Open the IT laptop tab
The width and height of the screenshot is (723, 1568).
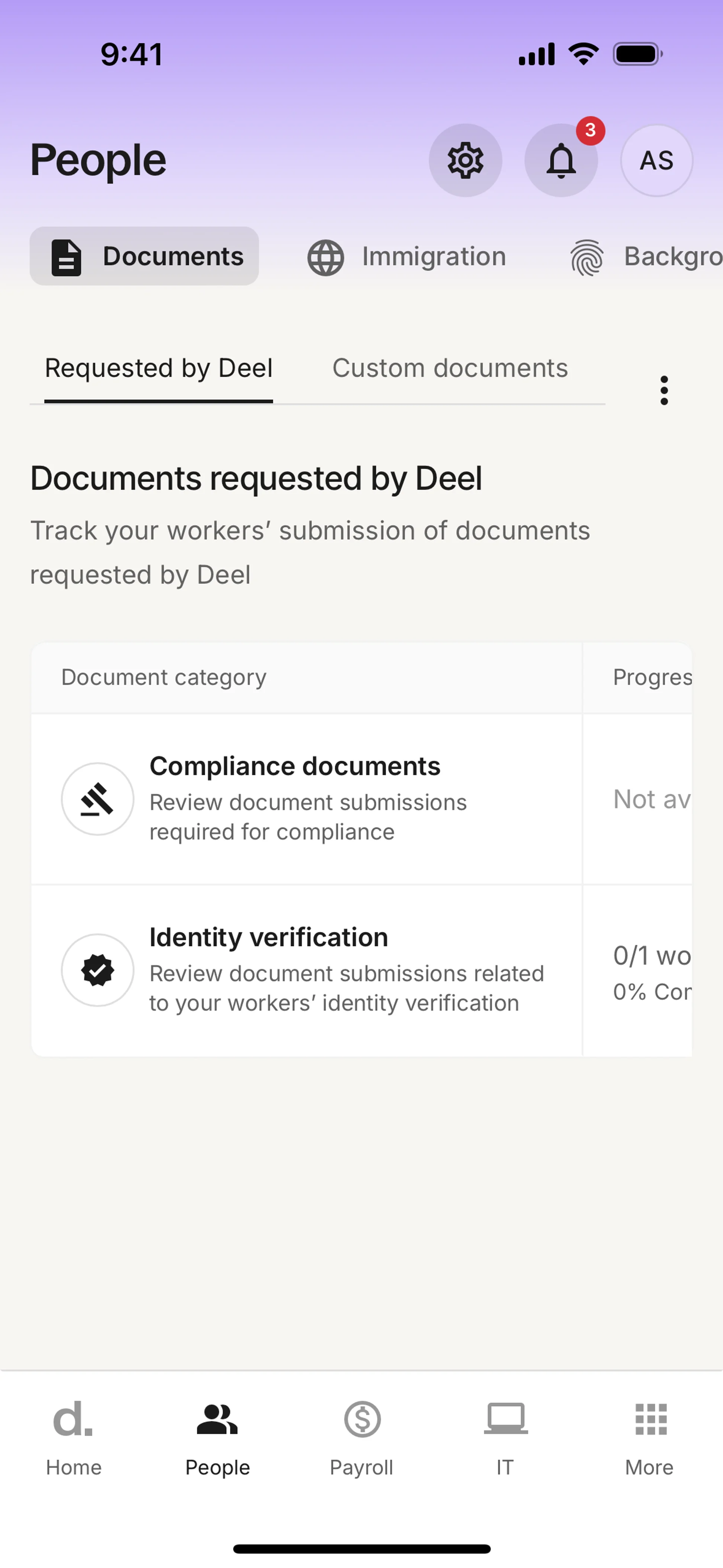tap(505, 1439)
